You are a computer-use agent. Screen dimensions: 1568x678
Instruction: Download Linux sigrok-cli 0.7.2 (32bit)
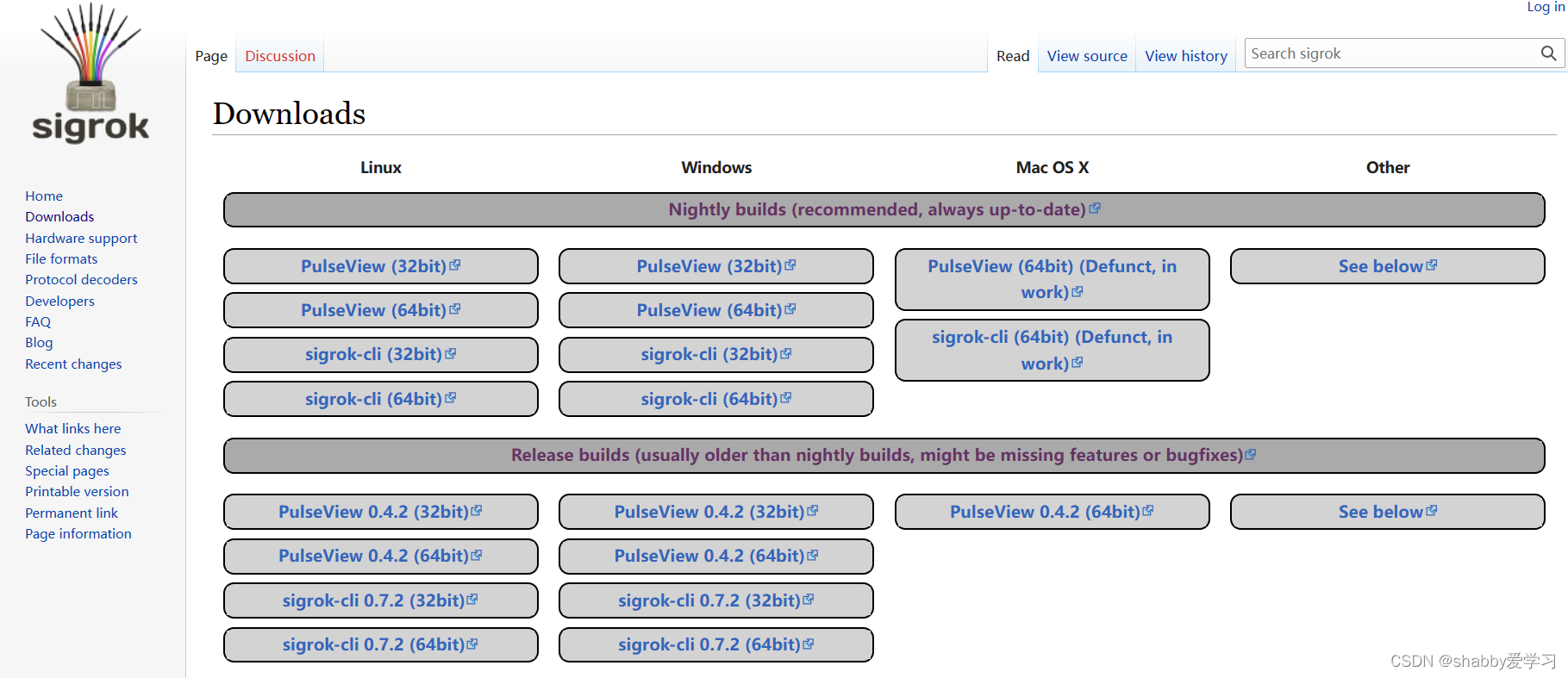tap(380, 600)
